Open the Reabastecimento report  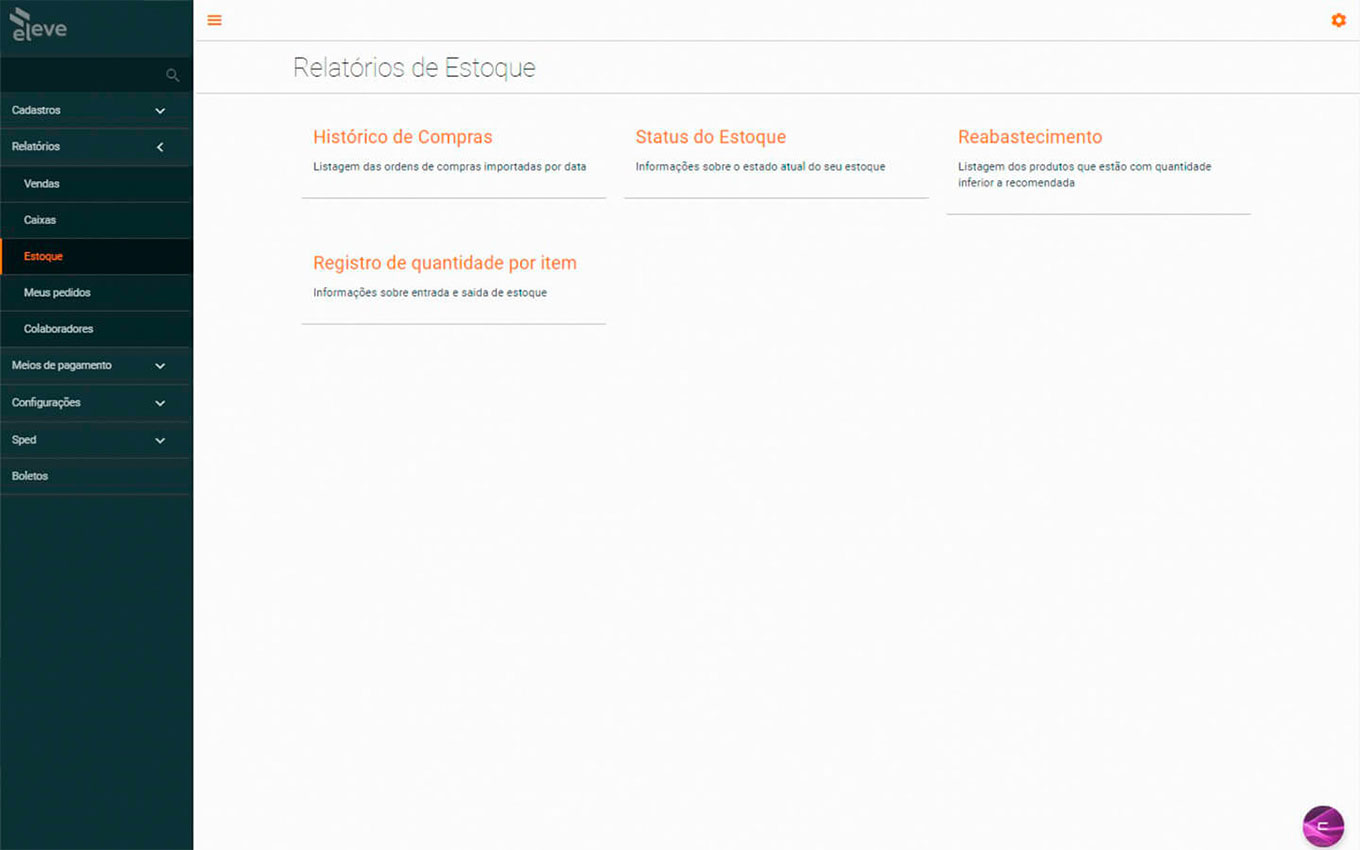1029,138
